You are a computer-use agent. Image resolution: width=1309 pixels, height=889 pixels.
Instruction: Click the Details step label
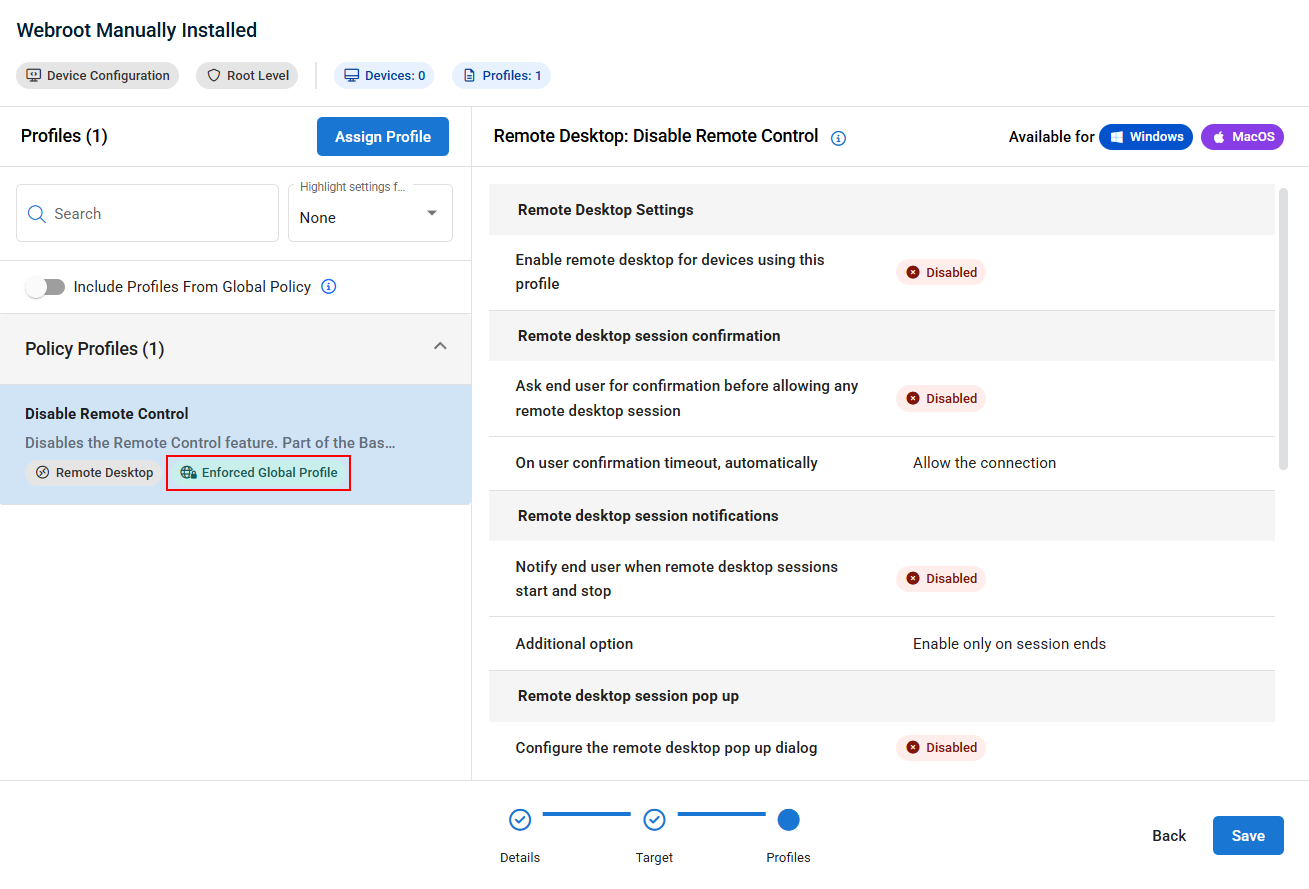tap(520, 858)
